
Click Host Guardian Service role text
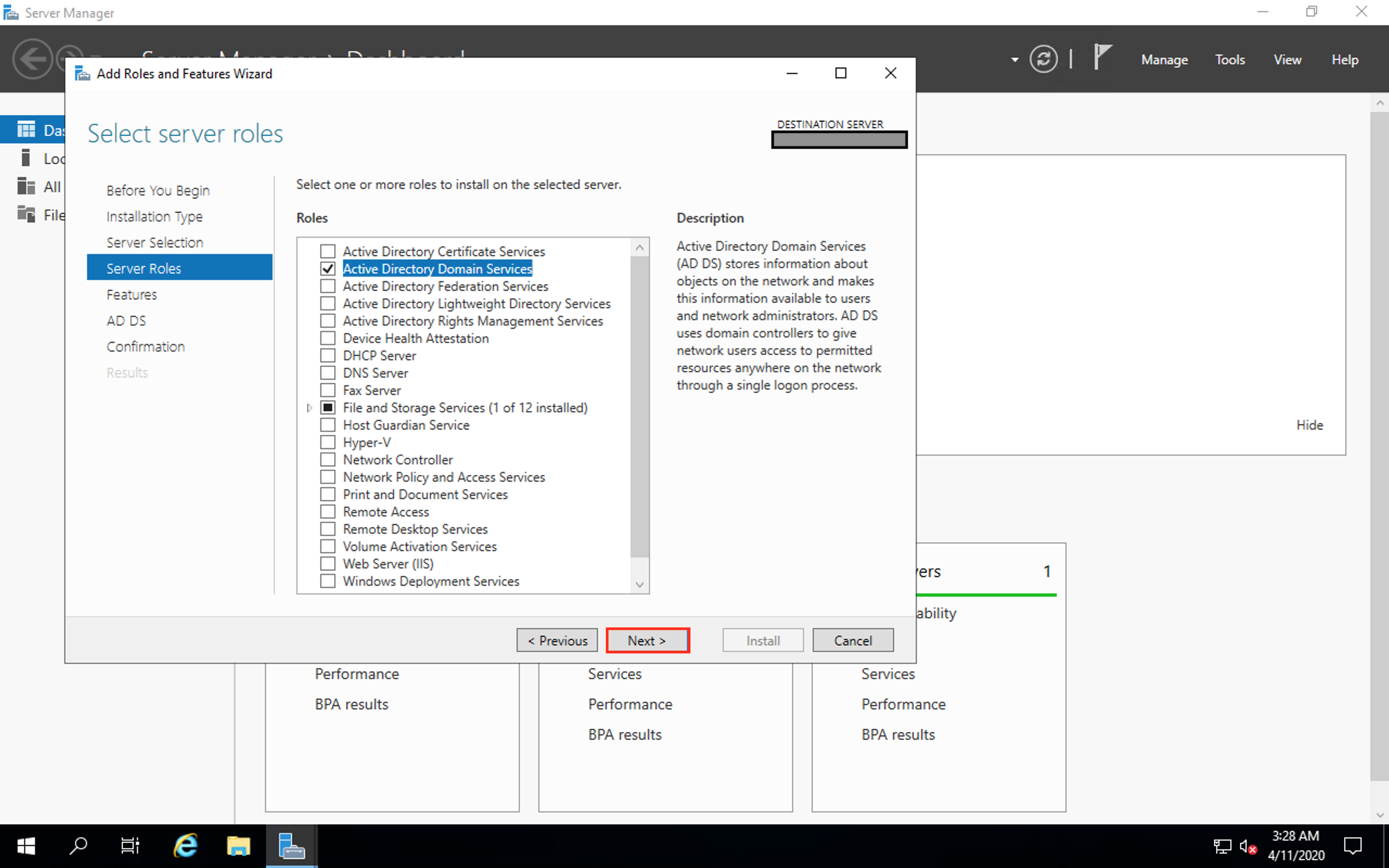coord(406,425)
